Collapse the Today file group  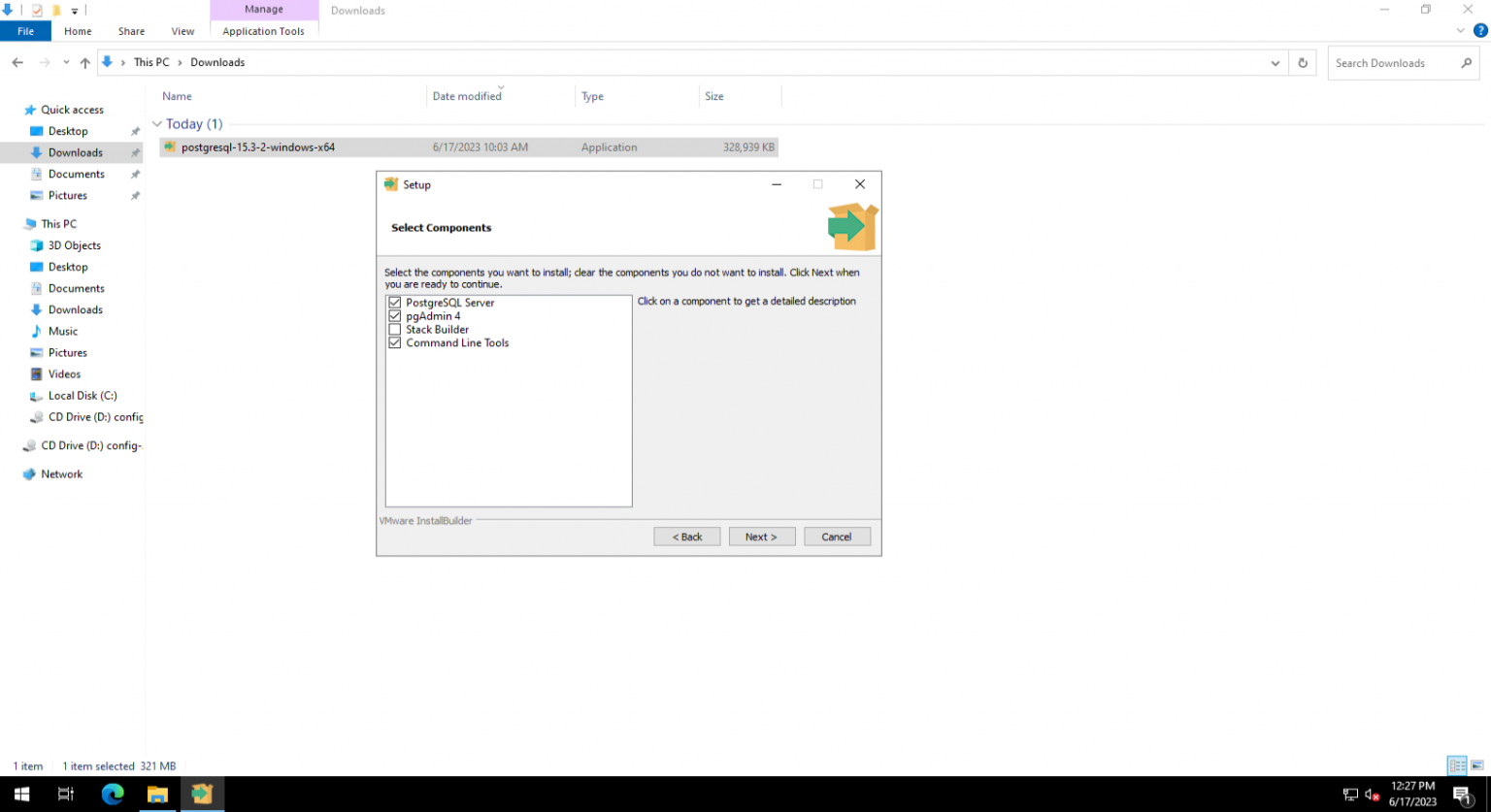(x=157, y=124)
